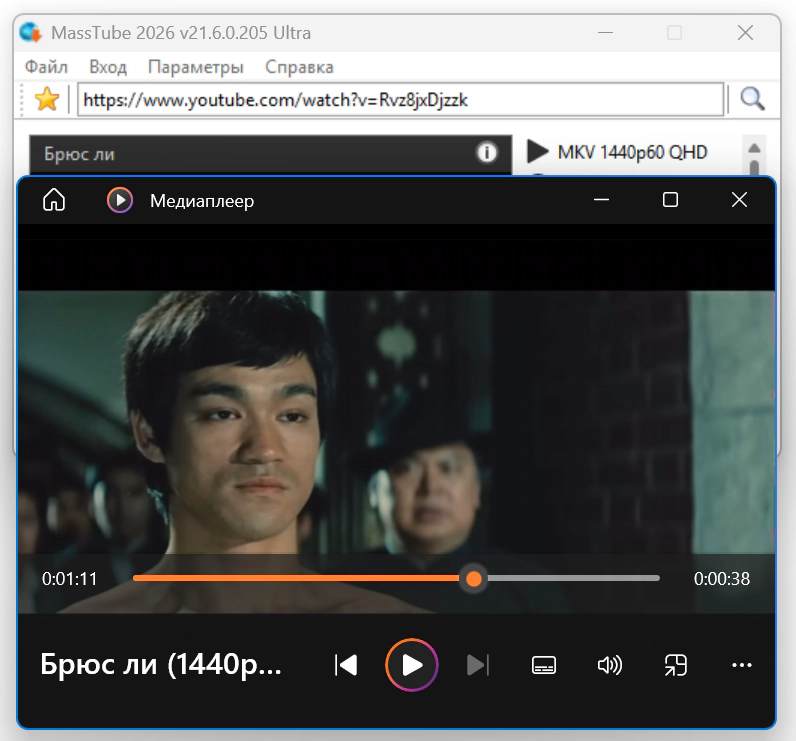Viewport: 796px width, 741px height.
Task: Close the MassTube window
Action: point(745,33)
